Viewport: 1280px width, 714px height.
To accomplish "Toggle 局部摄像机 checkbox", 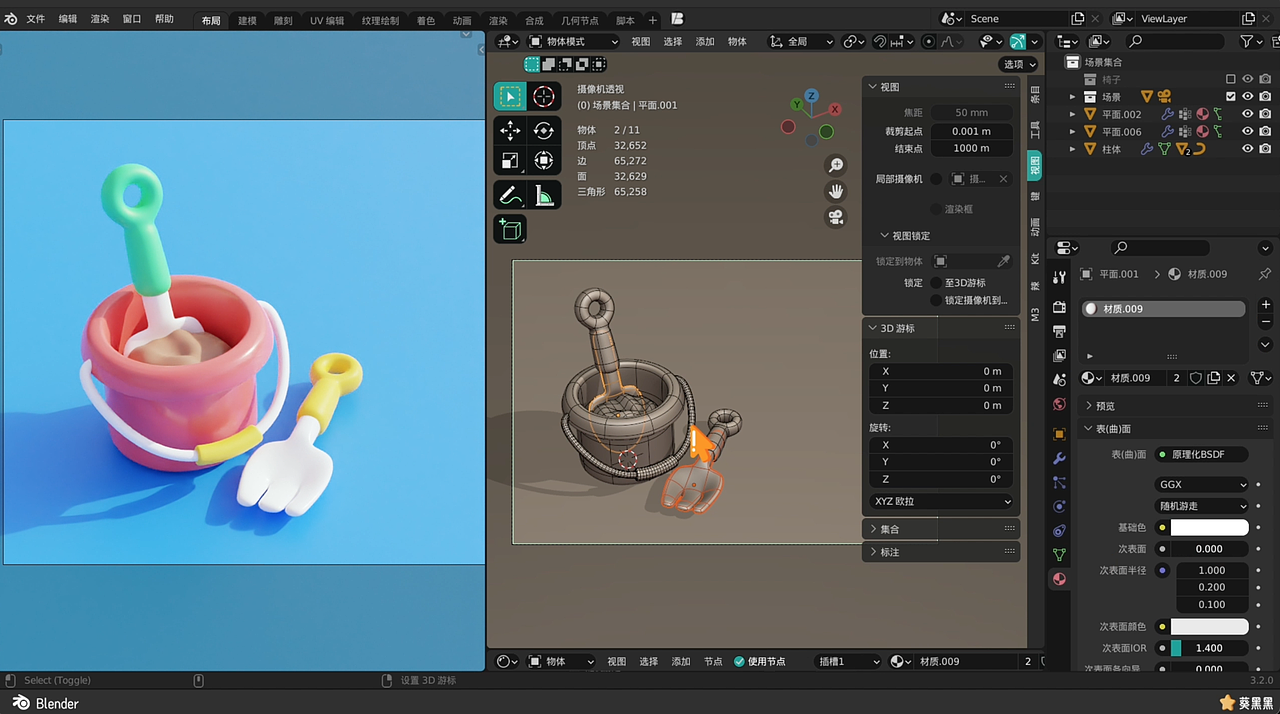I will (x=936, y=179).
